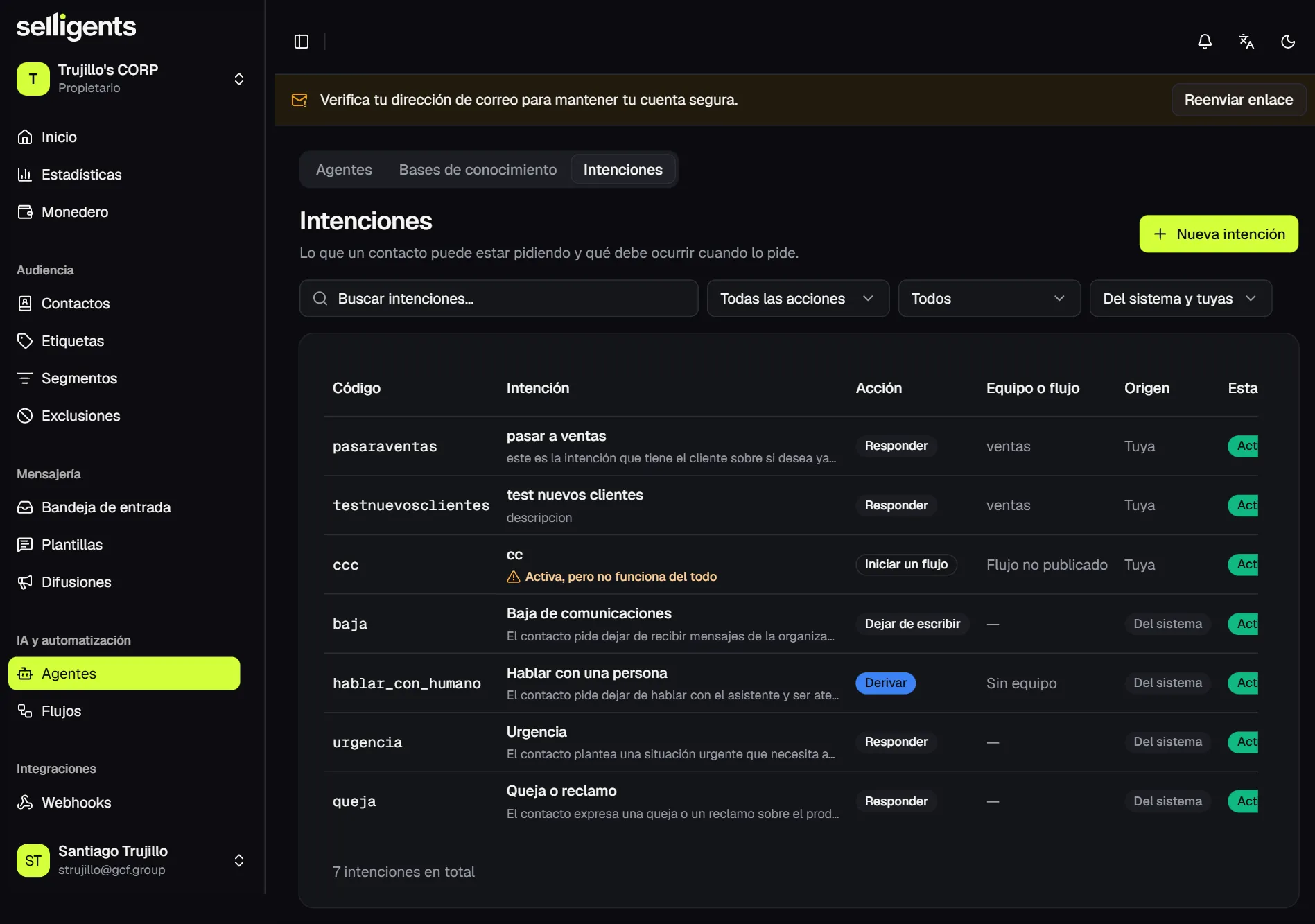Open Exclusiones in sidebar
The width and height of the screenshot is (1315, 924).
coord(124,416)
